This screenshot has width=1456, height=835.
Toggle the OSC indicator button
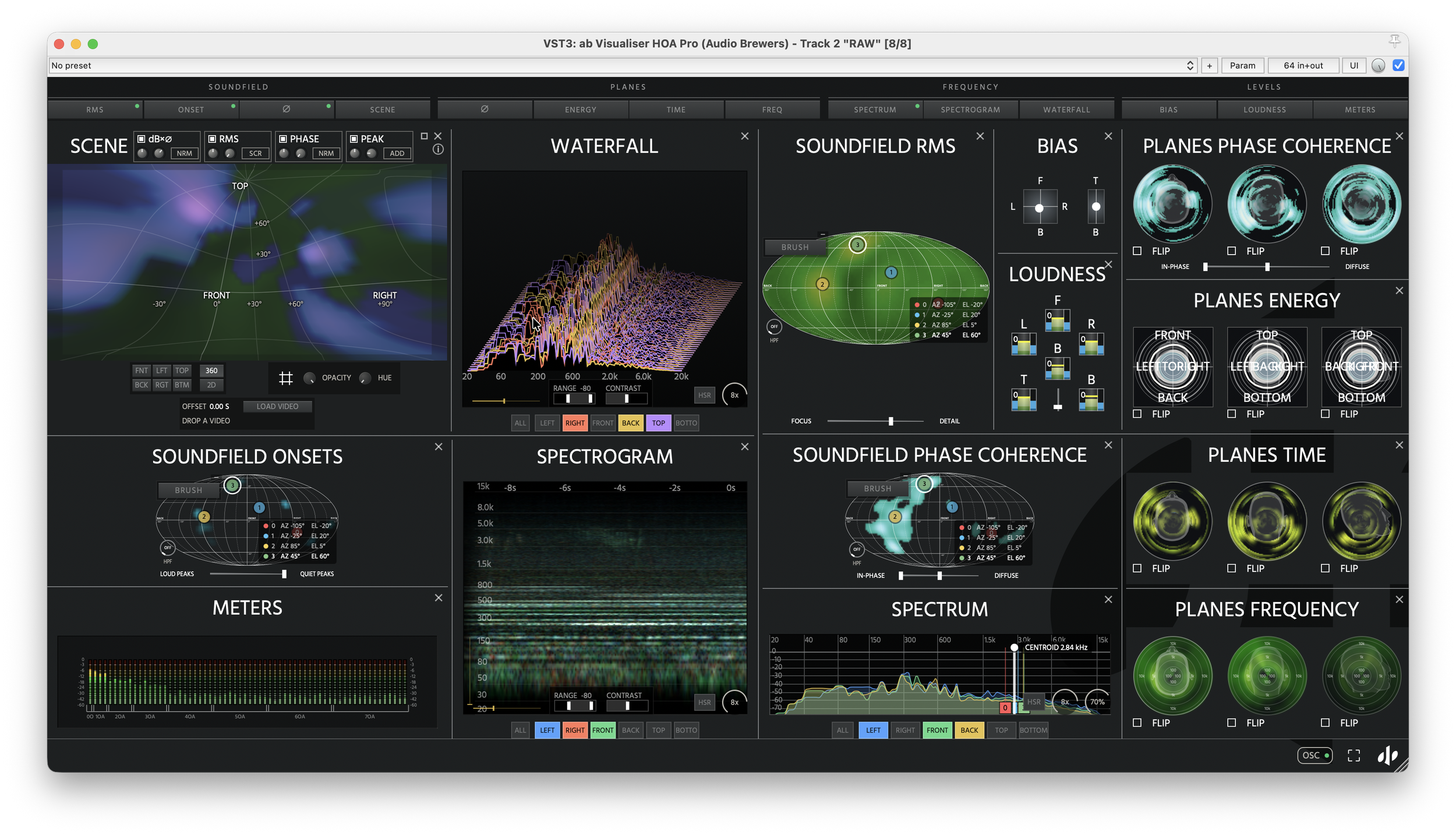[x=1314, y=755]
